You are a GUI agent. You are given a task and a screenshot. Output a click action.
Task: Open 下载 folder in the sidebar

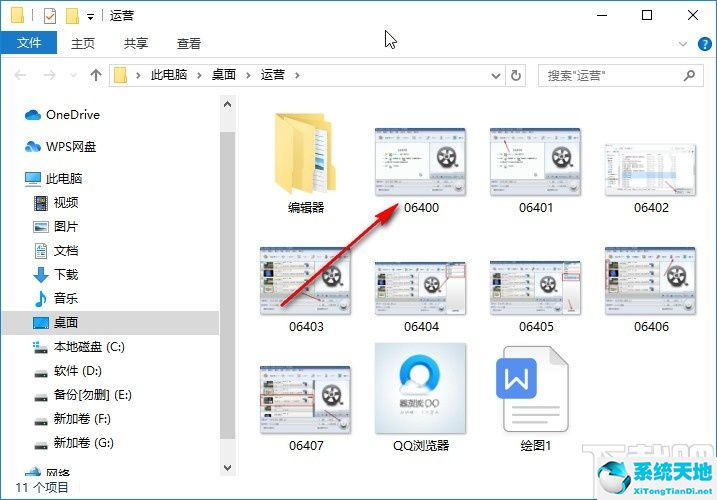56,274
